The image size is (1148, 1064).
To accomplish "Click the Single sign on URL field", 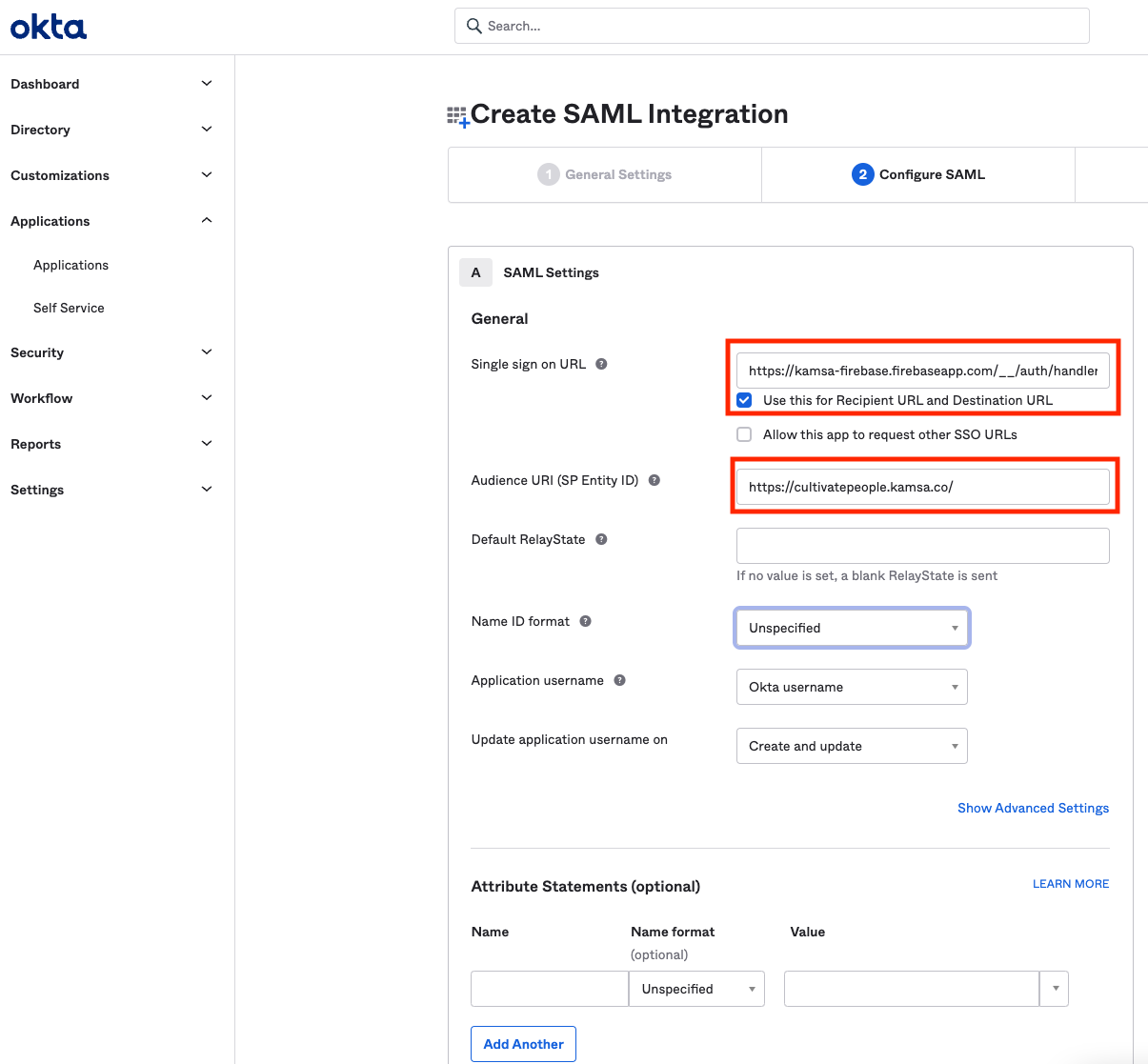I will (922, 371).
